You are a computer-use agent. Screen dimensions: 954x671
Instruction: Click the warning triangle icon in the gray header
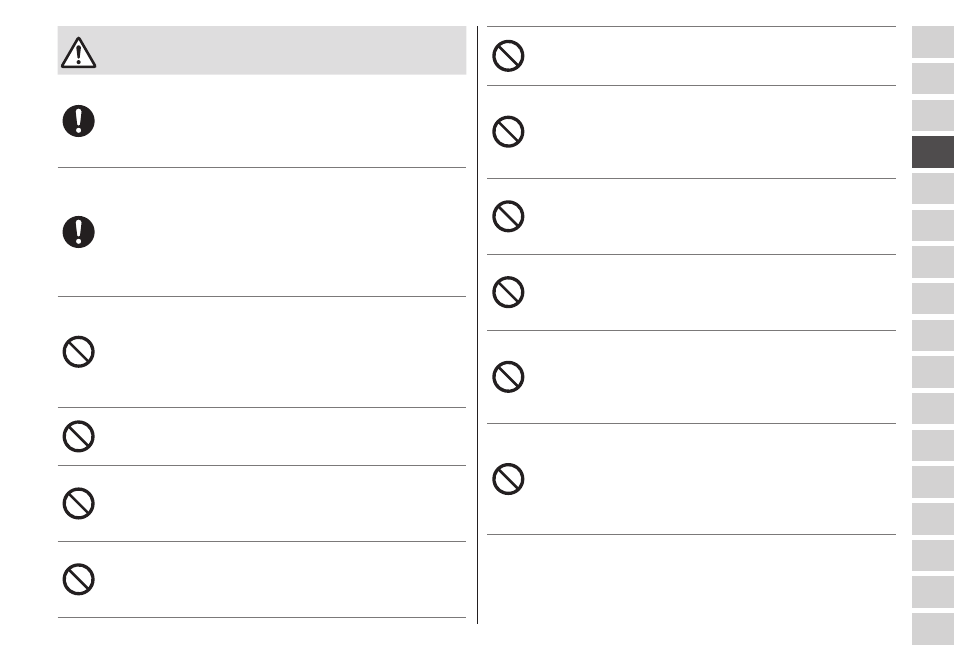coord(78,53)
